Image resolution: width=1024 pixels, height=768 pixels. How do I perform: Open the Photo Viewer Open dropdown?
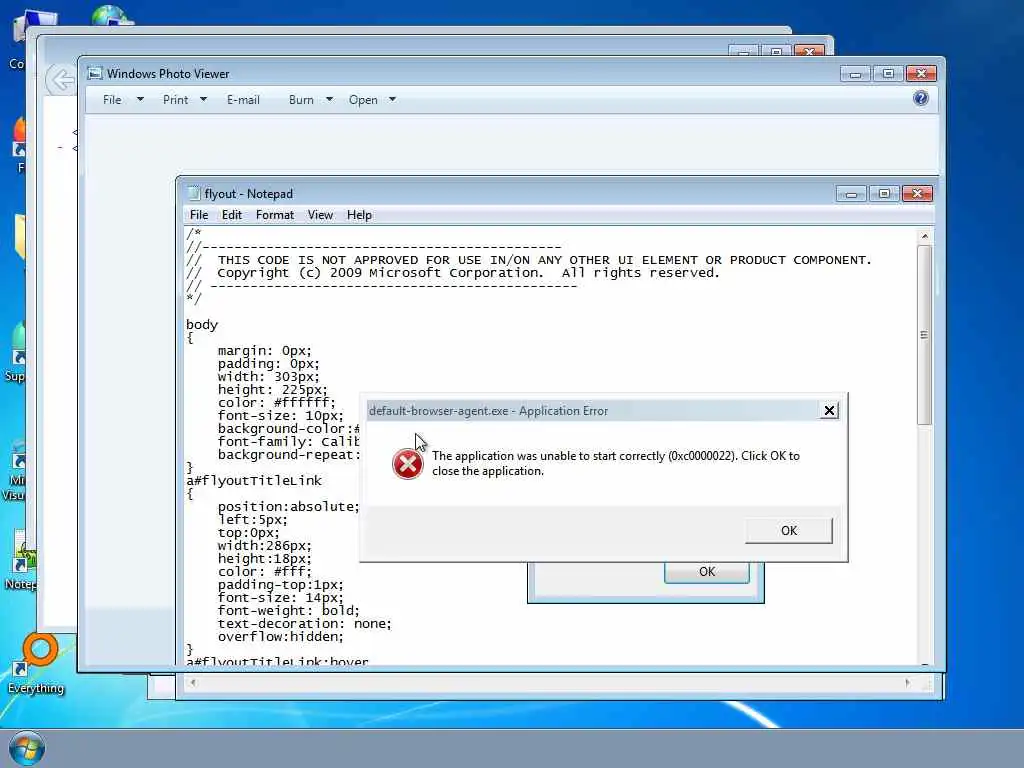tap(372, 100)
